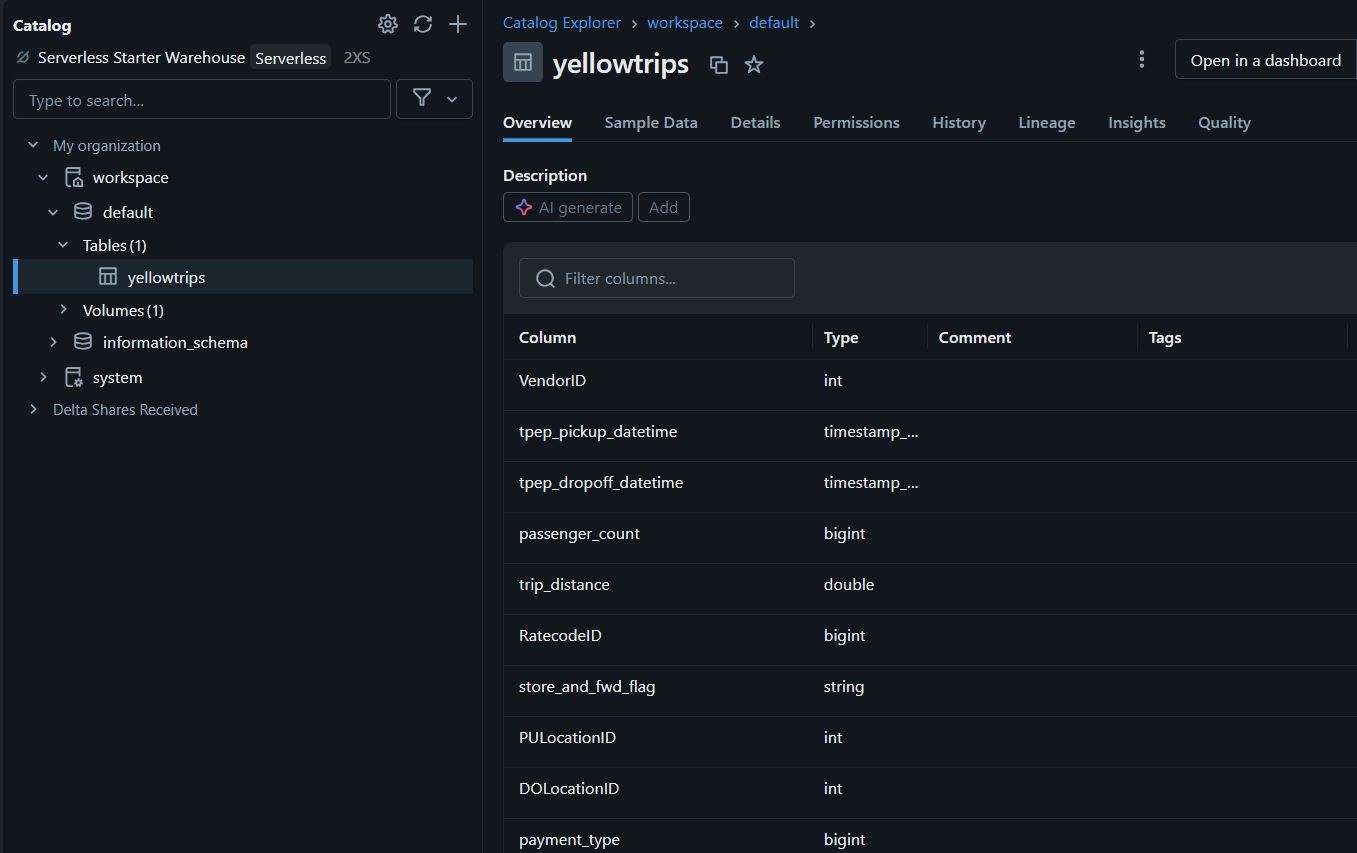
Task: Click the system catalog icon
Action: coord(73,377)
